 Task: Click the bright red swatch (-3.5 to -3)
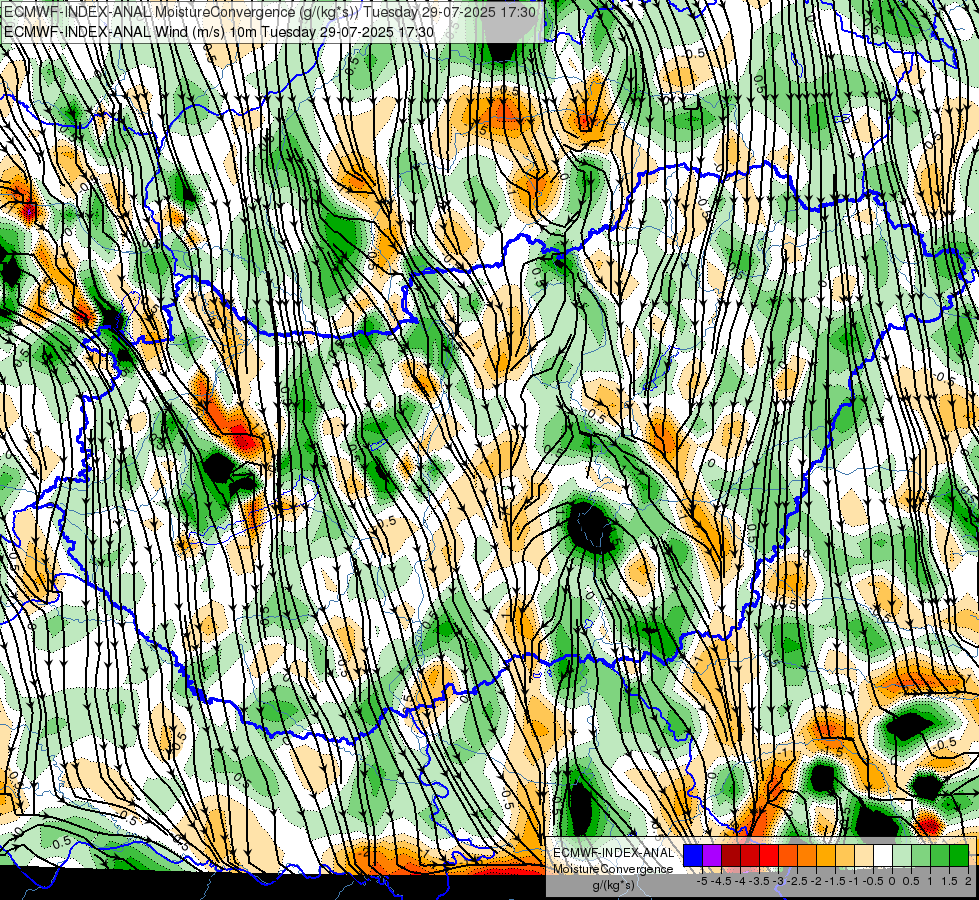(x=769, y=856)
